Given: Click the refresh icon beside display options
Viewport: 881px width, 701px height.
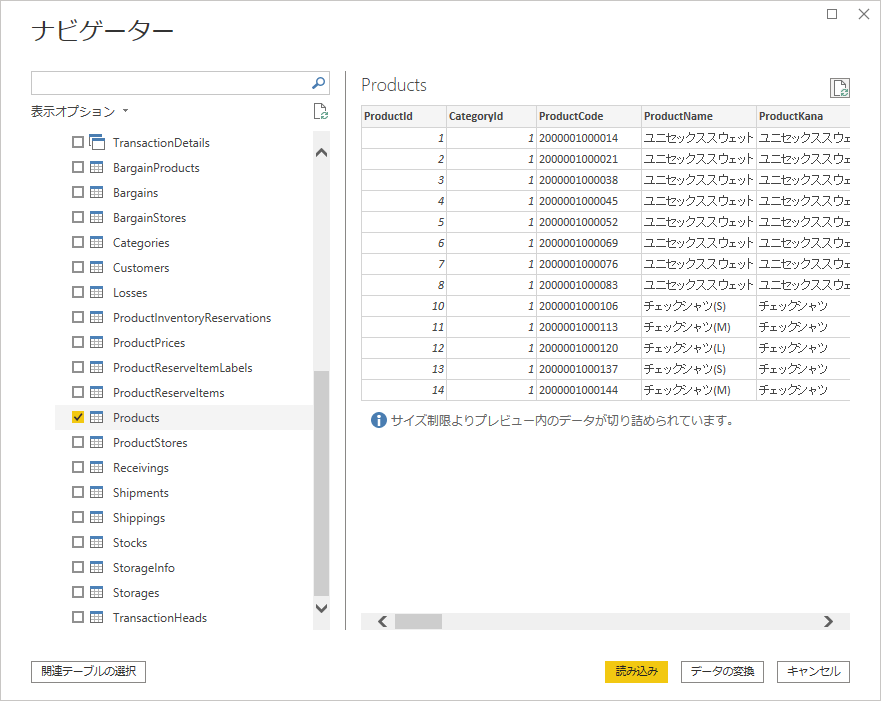Looking at the screenshot, I should (320, 111).
